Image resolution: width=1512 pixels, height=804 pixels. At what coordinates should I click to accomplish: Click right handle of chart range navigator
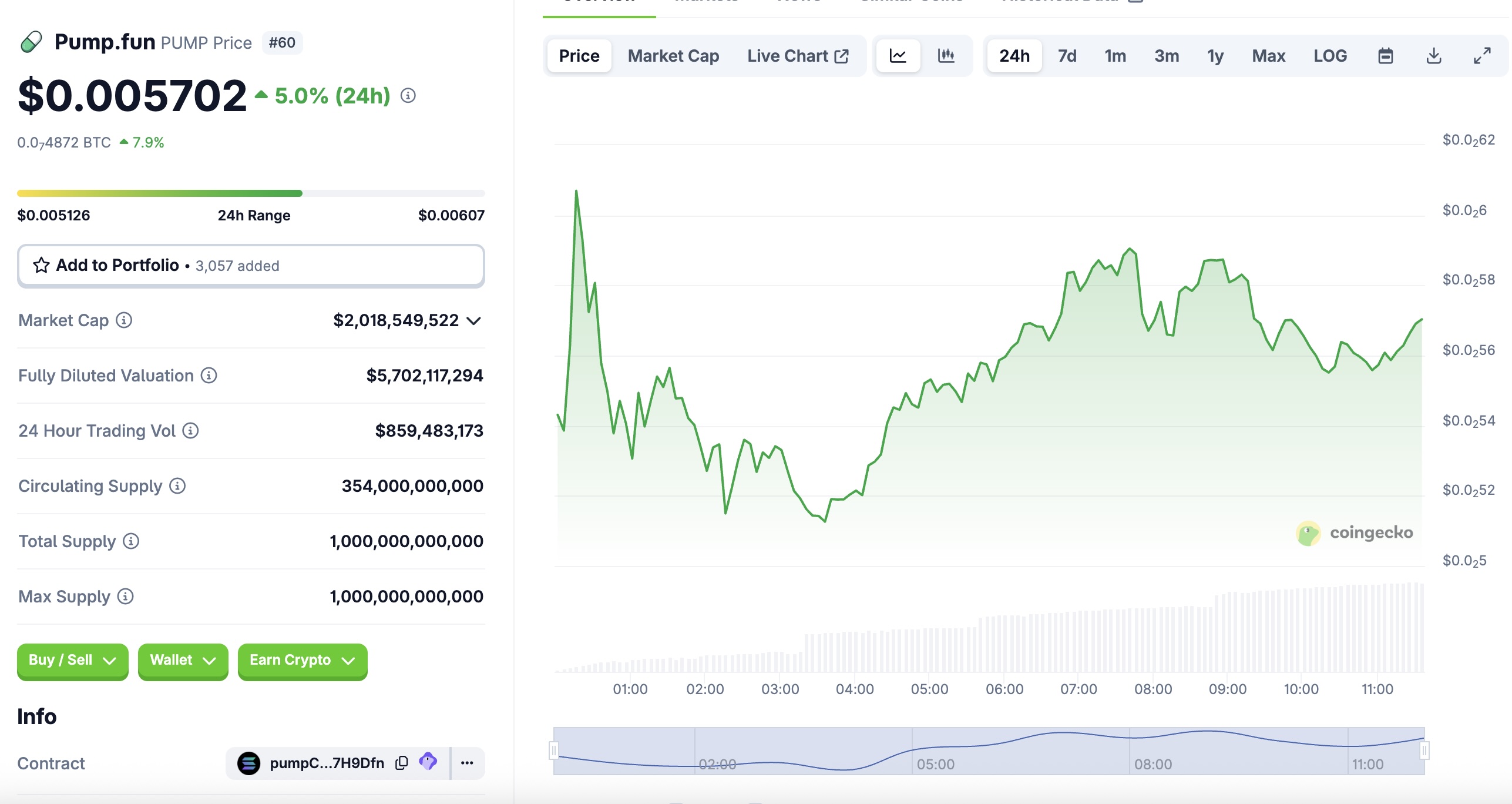[1424, 751]
